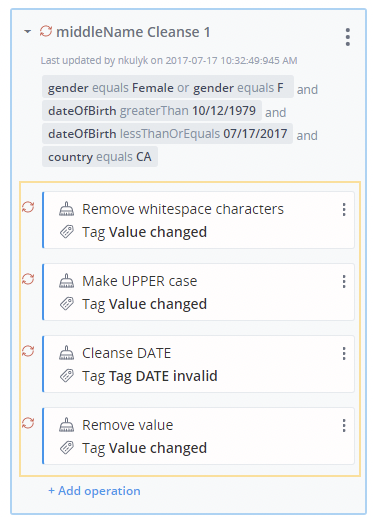The width and height of the screenshot is (373, 517).
Task: Click + Add operation link
Action: point(94,491)
